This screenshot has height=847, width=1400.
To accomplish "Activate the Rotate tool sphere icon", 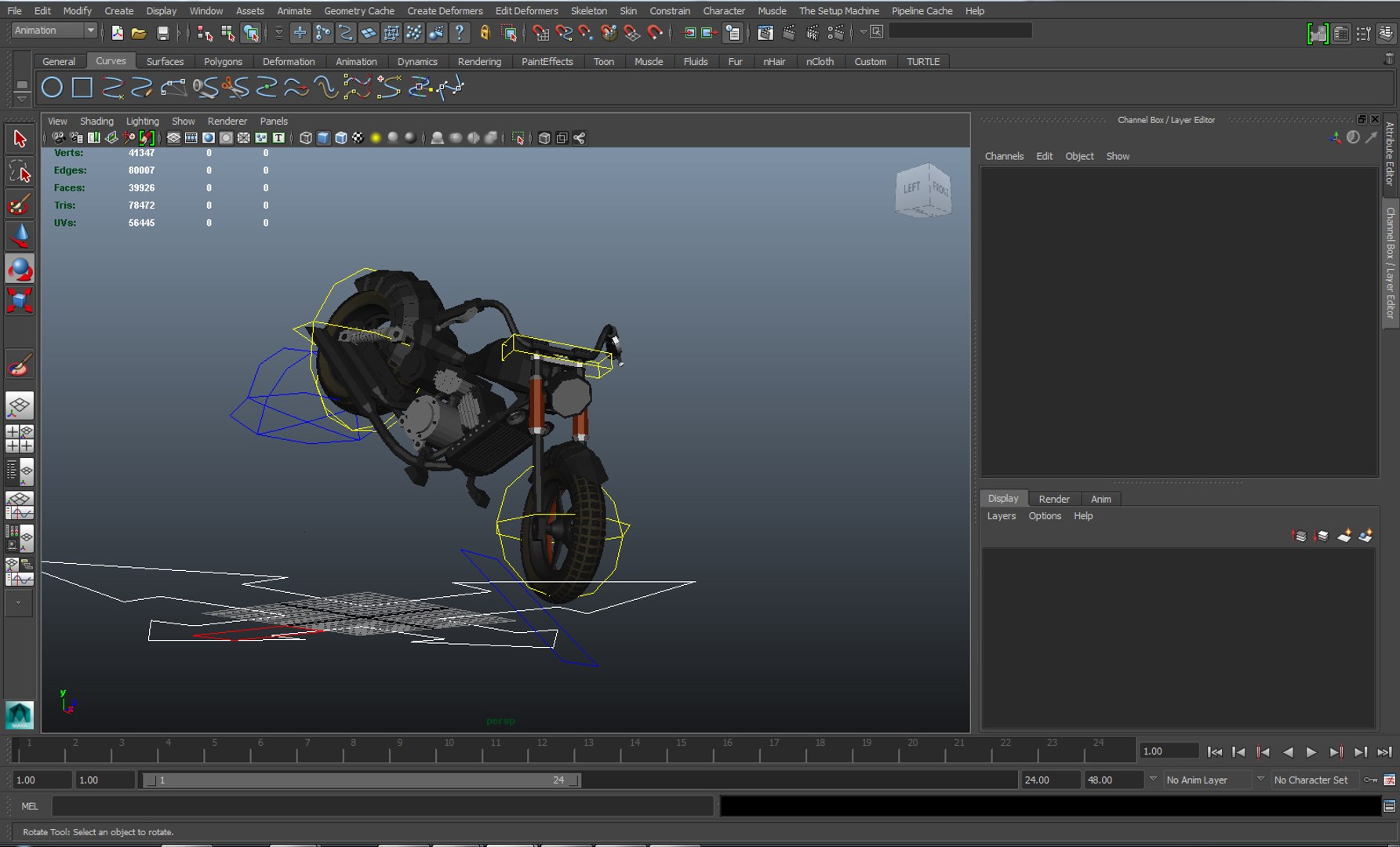I will 20,269.
